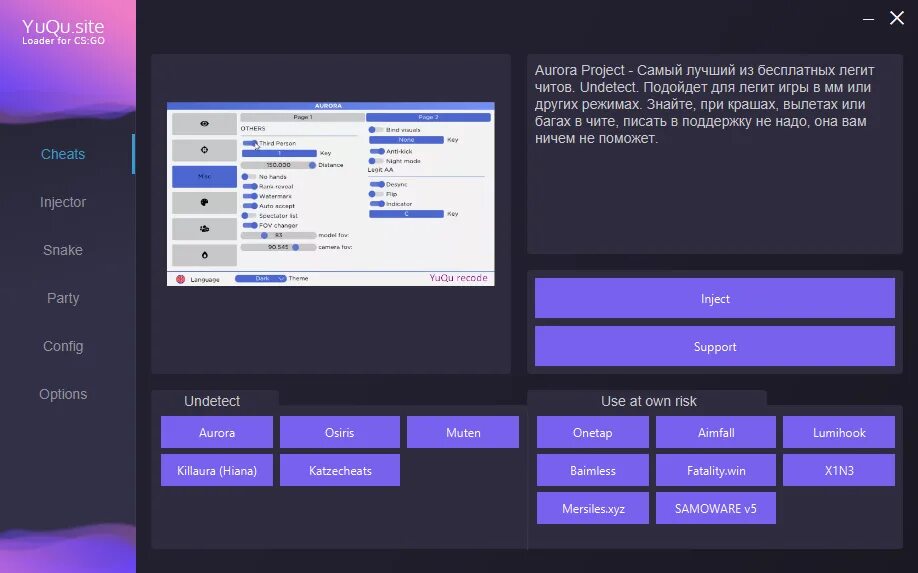Open the Snake section
The height and width of the screenshot is (573, 918).
click(63, 250)
